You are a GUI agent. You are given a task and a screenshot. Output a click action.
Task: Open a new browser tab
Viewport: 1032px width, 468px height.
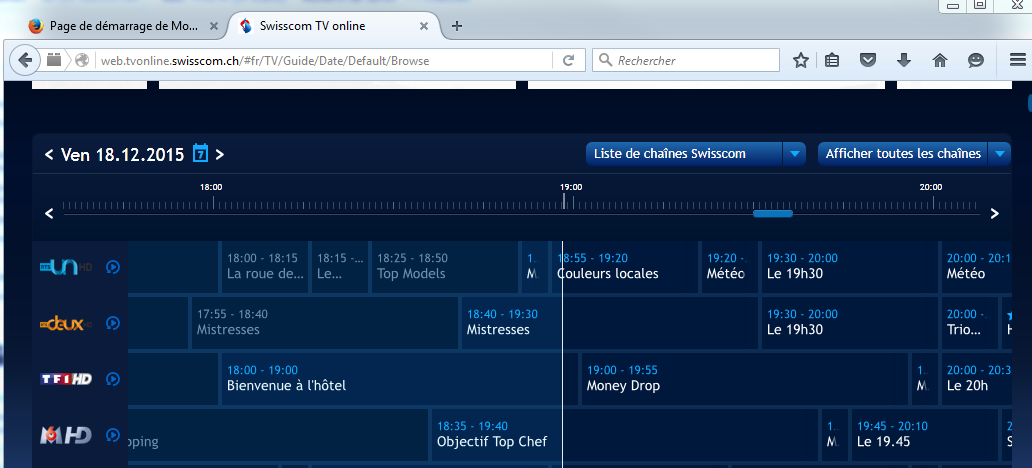(457, 26)
